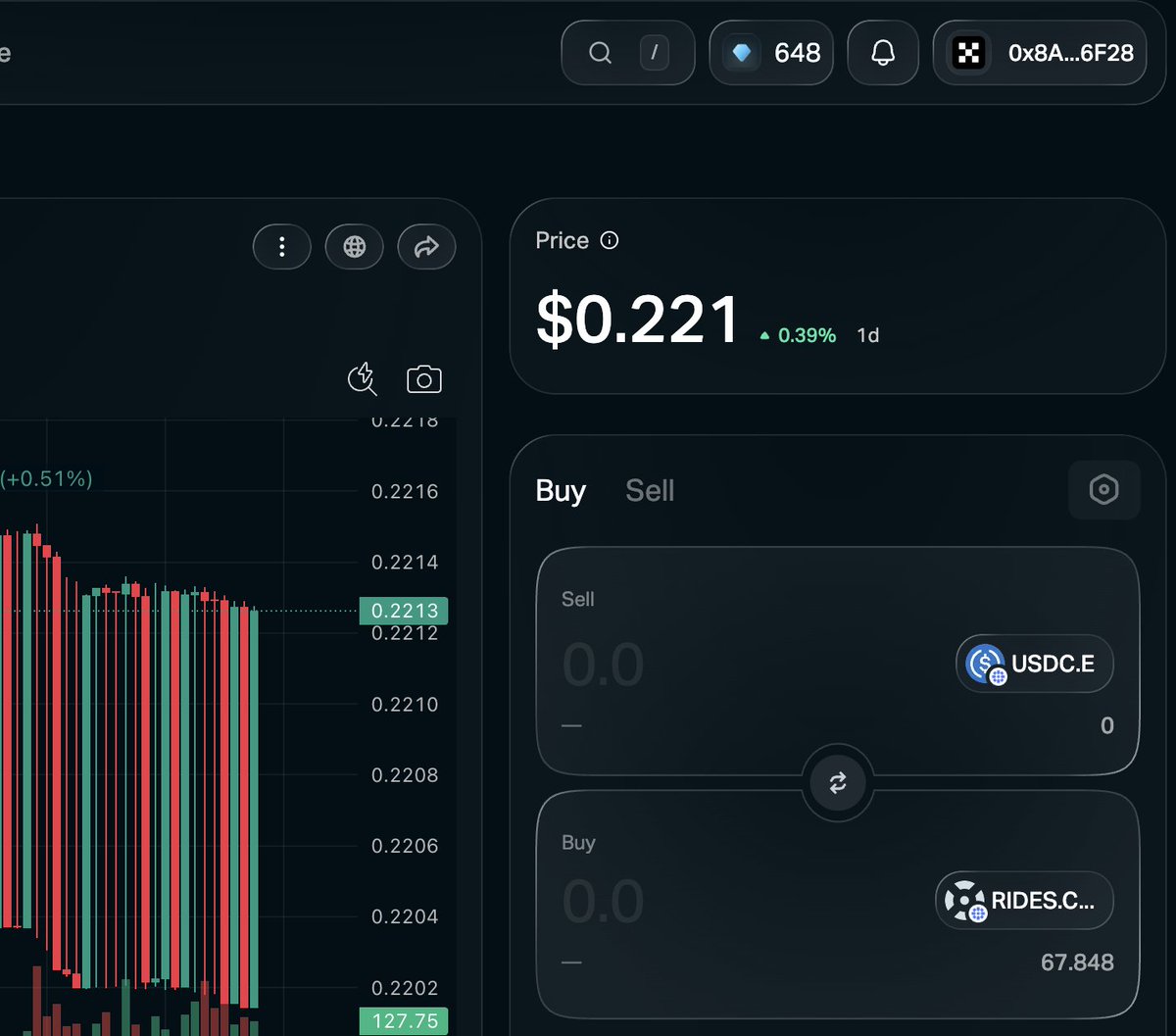The height and width of the screenshot is (1036, 1176).
Task: Open the three-dot more options menu
Action: pyautogui.click(x=282, y=247)
